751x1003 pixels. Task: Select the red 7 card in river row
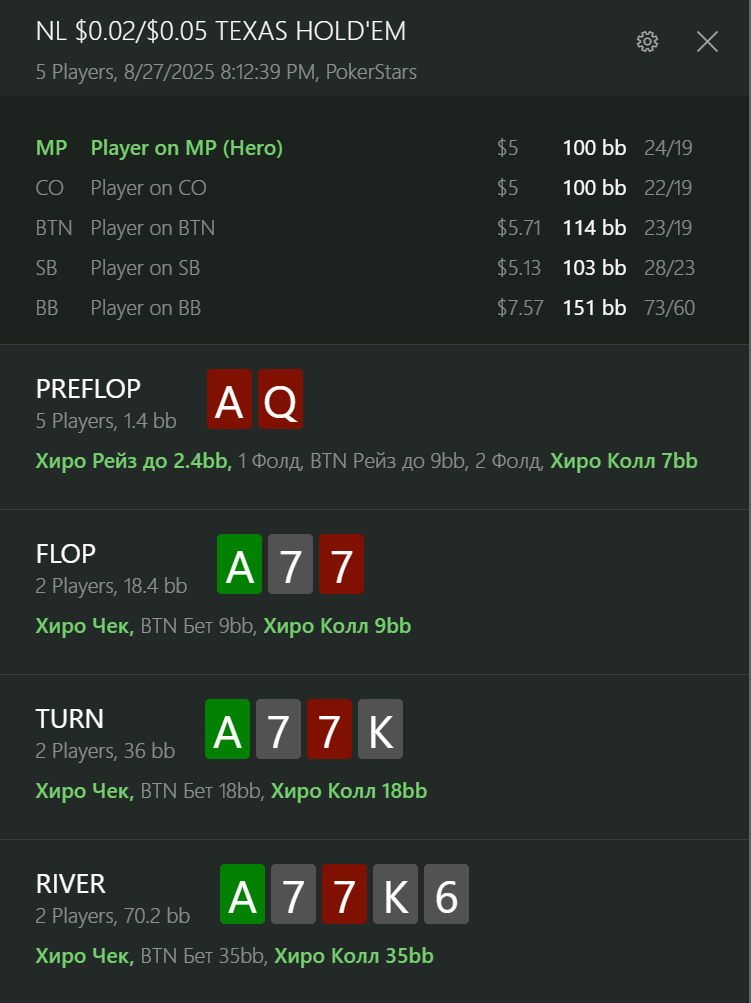click(344, 894)
